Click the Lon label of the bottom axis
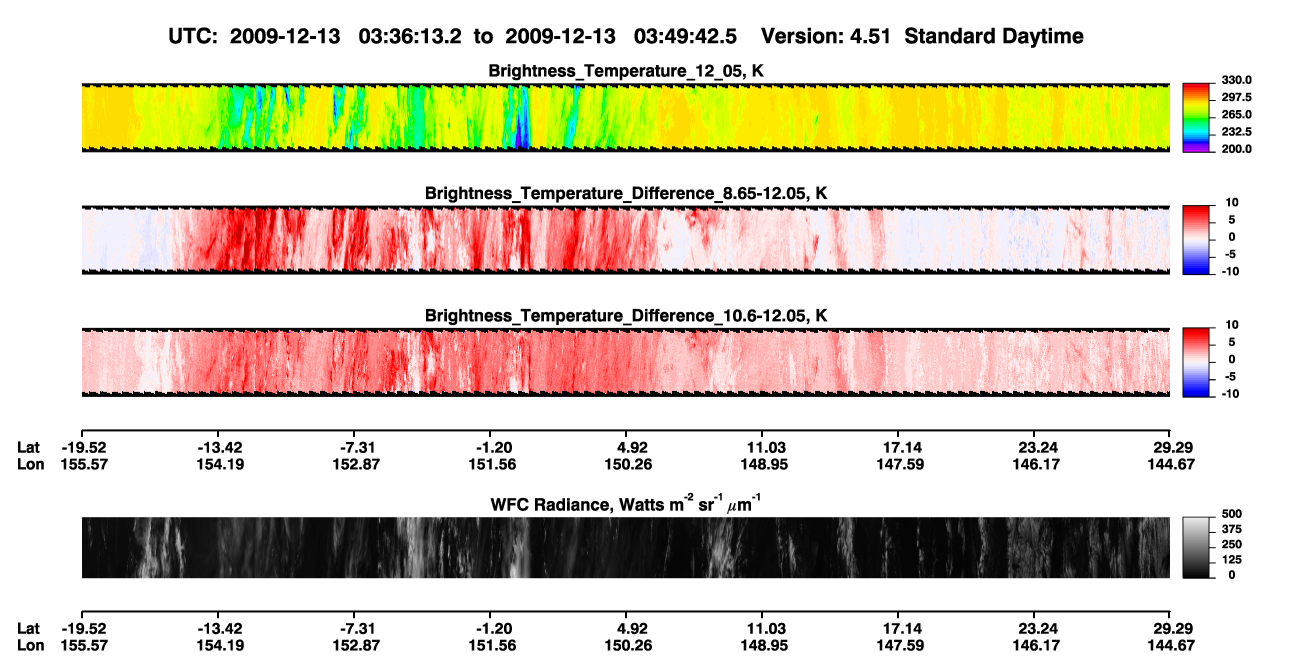 (30, 645)
